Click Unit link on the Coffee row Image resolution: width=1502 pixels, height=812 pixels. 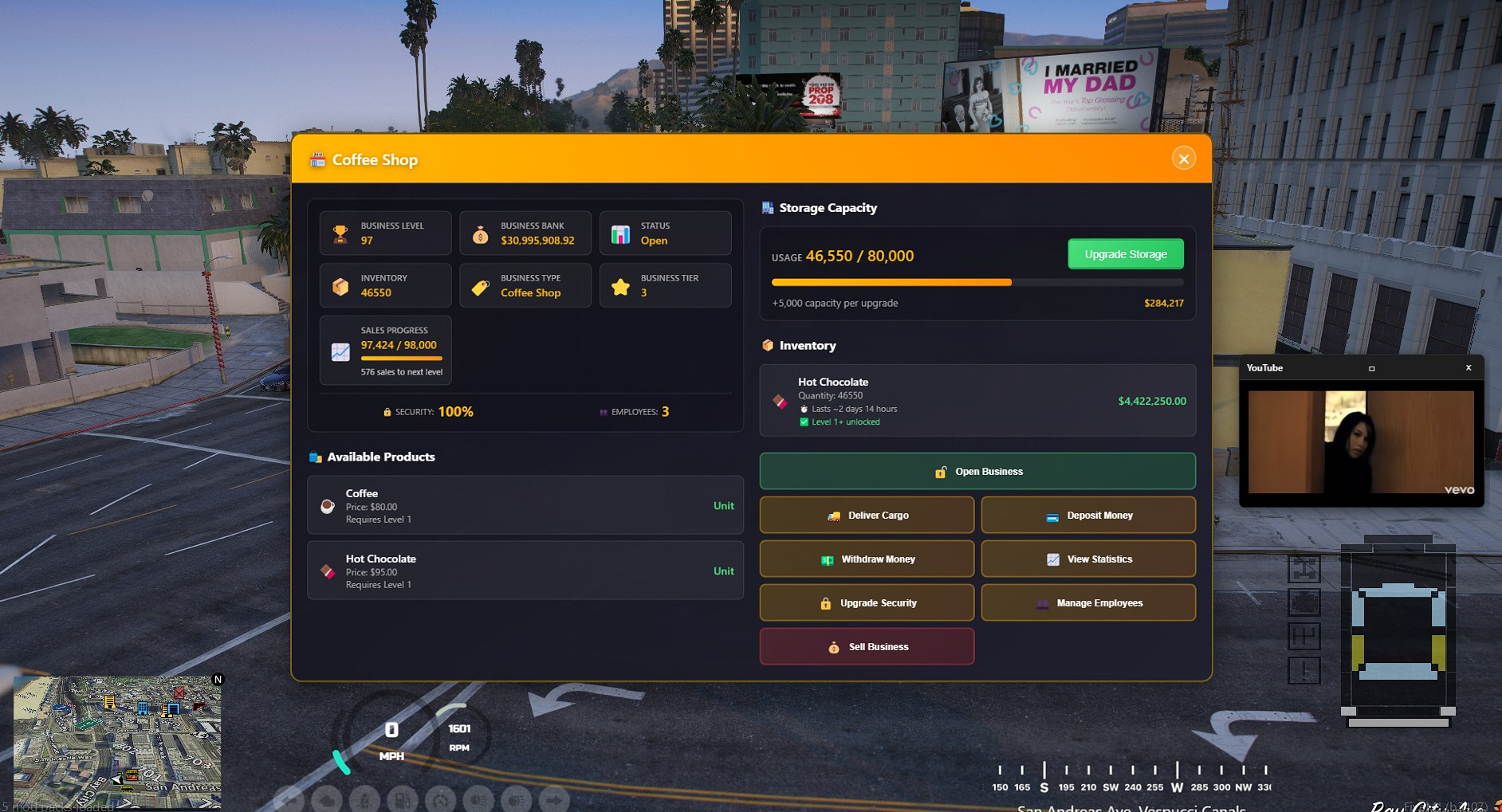724,506
